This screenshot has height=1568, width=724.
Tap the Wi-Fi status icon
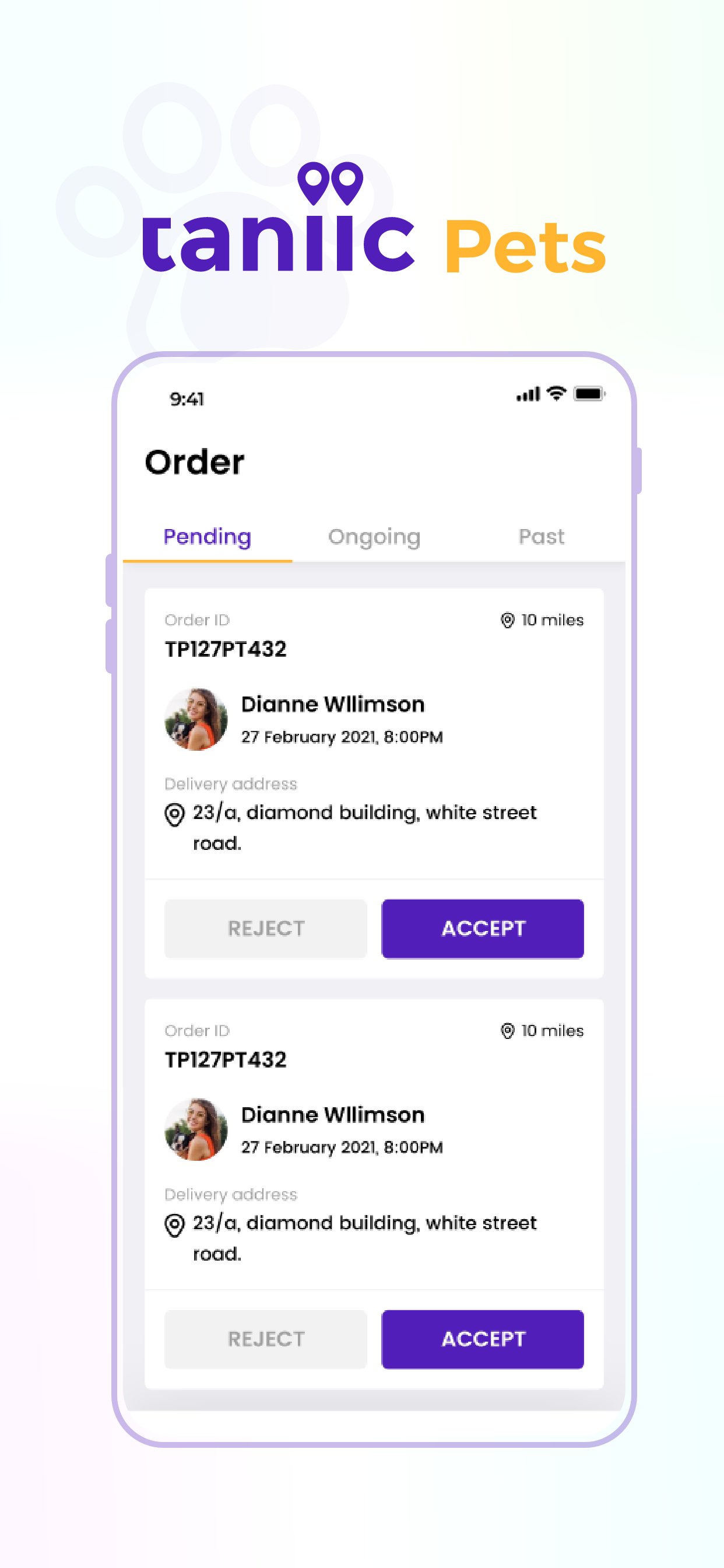[556, 393]
